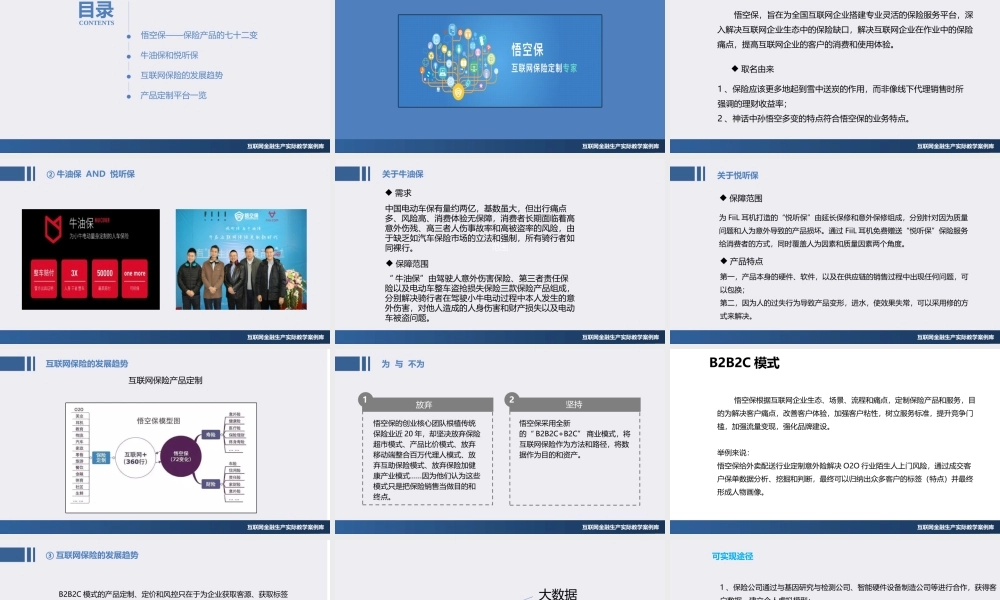Click the group photo of five men
Viewport: 1000px width, 600px height.
click(241, 260)
